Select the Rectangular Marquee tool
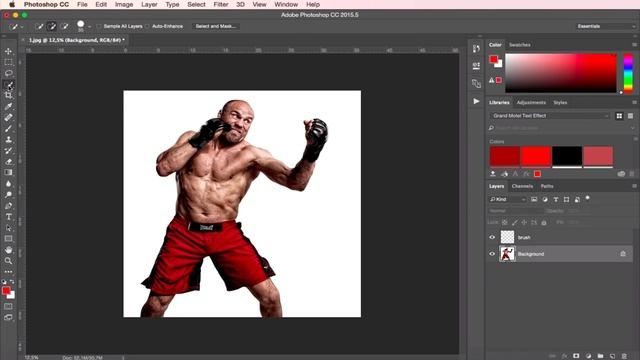 [8, 62]
